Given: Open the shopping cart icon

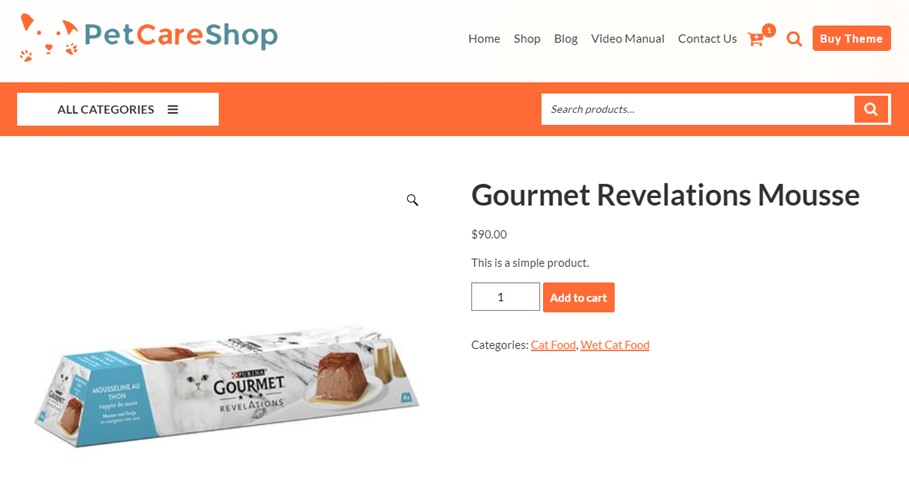Looking at the screenshot, I should pos(755,39).
